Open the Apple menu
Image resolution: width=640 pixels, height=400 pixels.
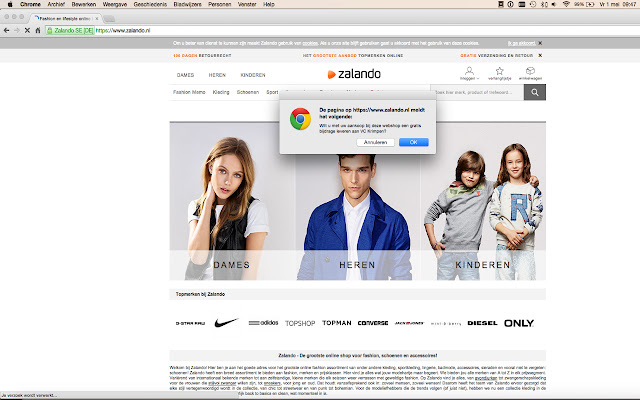[x=10, y=4]
